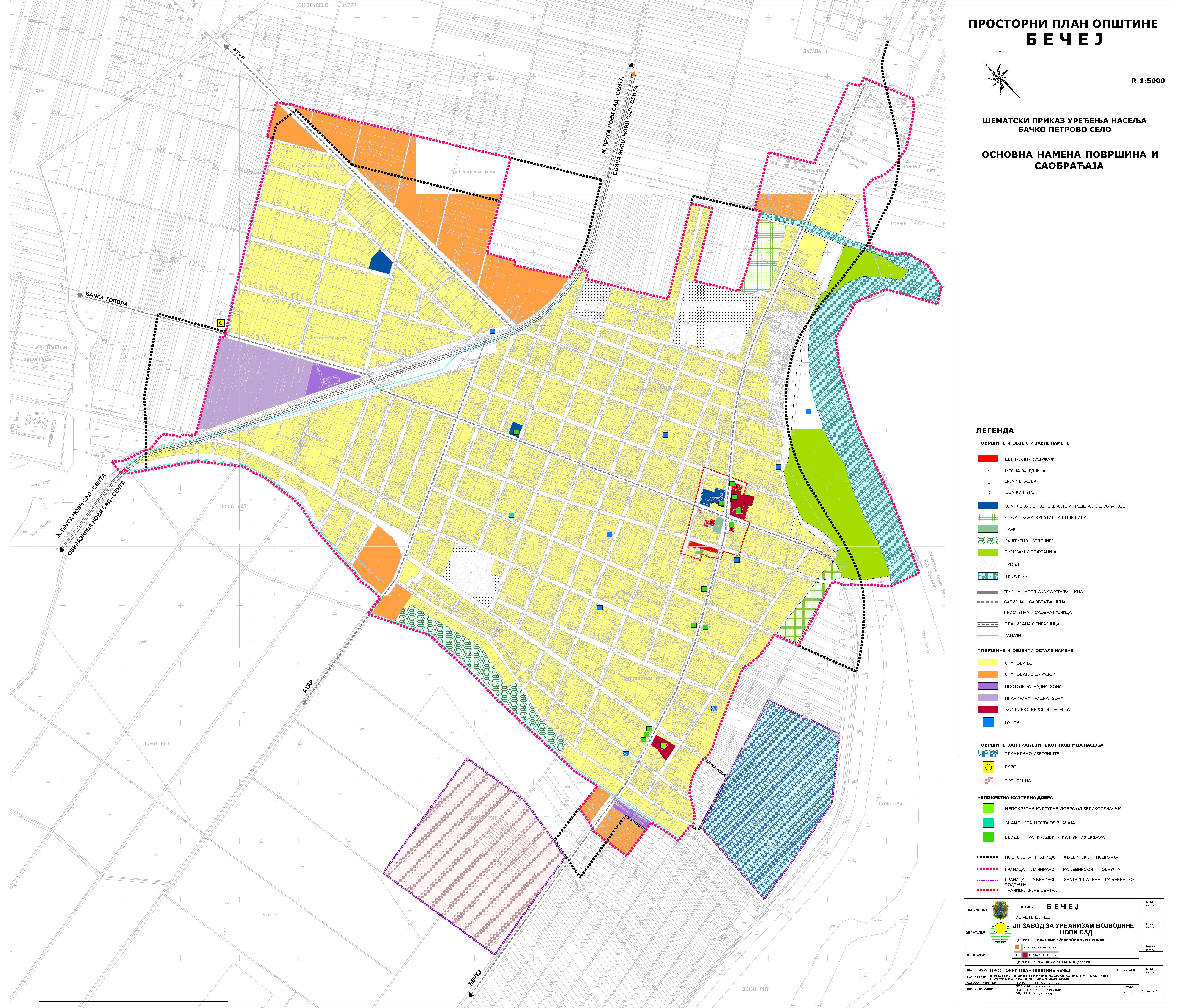Click the R-1:5000 scale text
Image resolution: width=1185 pixels, height=1008 pixels.
(x=1148, y=81)
